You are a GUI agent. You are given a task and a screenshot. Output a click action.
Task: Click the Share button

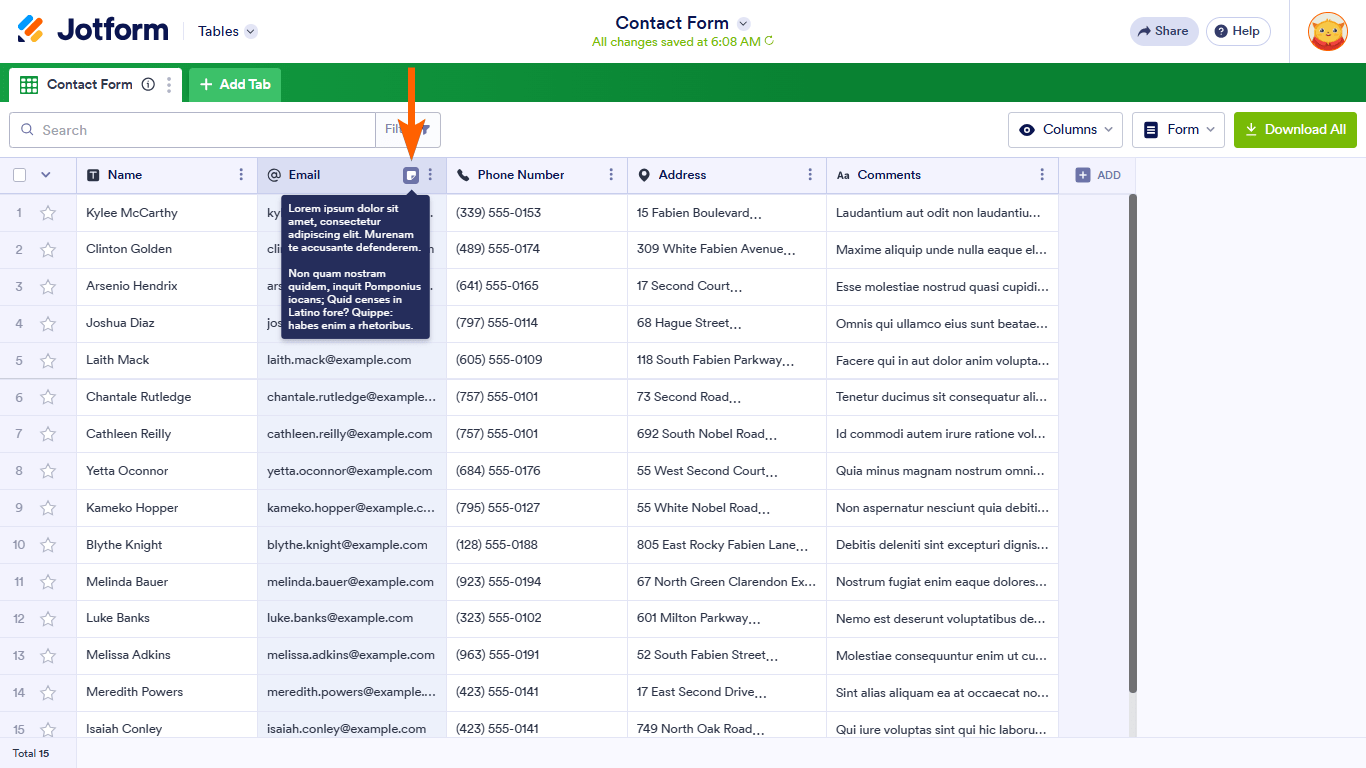point(1163,31)
